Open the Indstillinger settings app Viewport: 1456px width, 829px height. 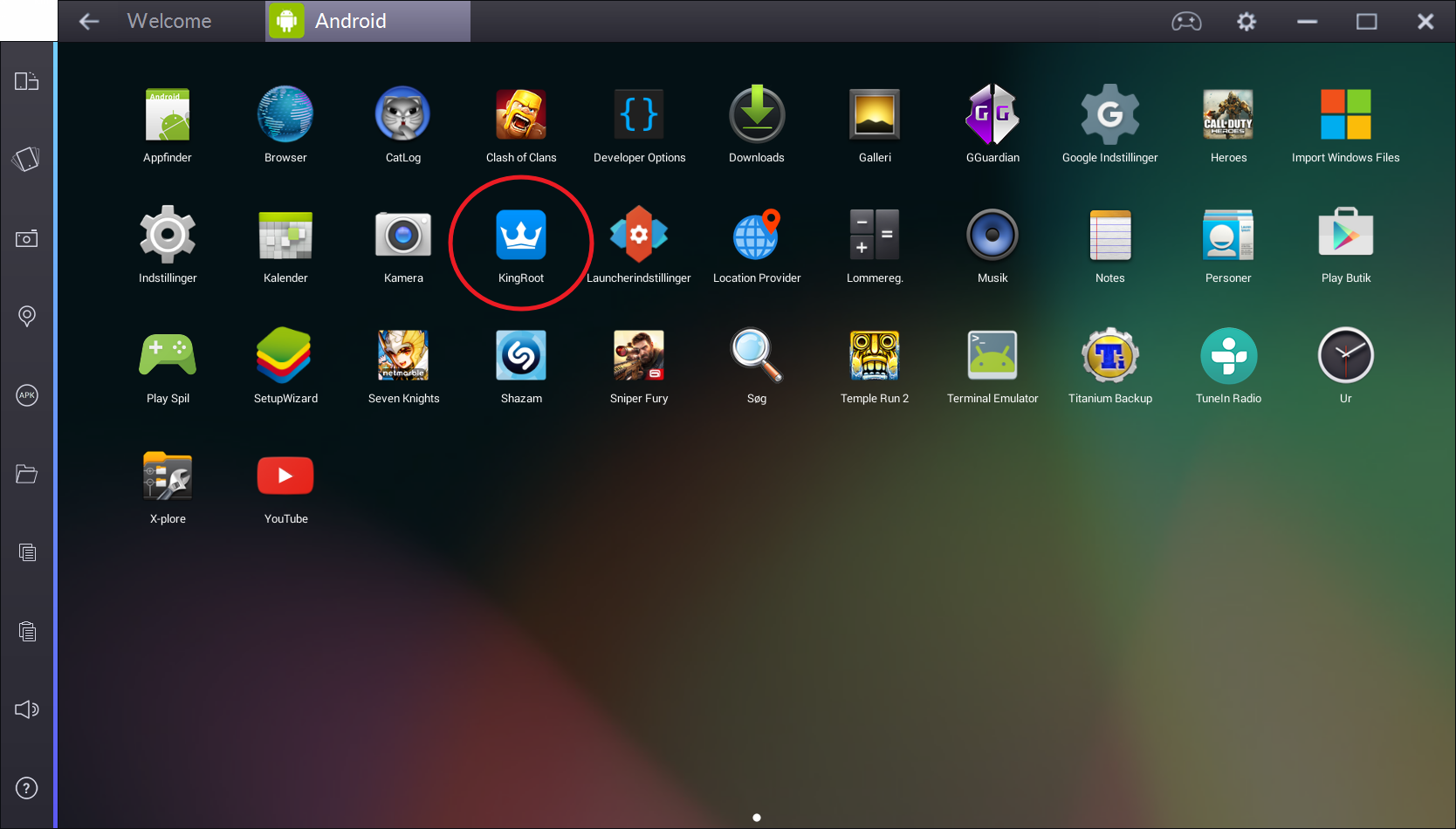pos(168,235)
